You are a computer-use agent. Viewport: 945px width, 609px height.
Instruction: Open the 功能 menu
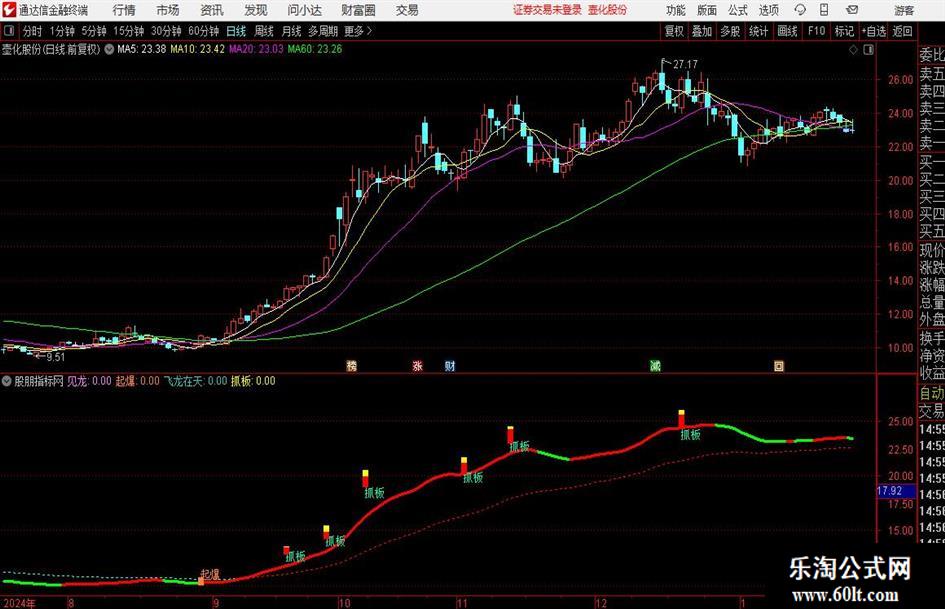676,10
